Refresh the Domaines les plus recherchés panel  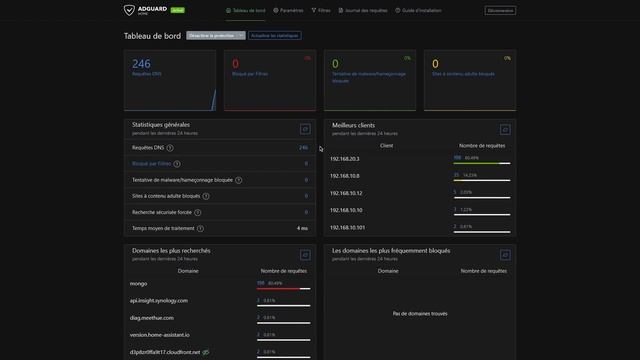coord(305,255)
